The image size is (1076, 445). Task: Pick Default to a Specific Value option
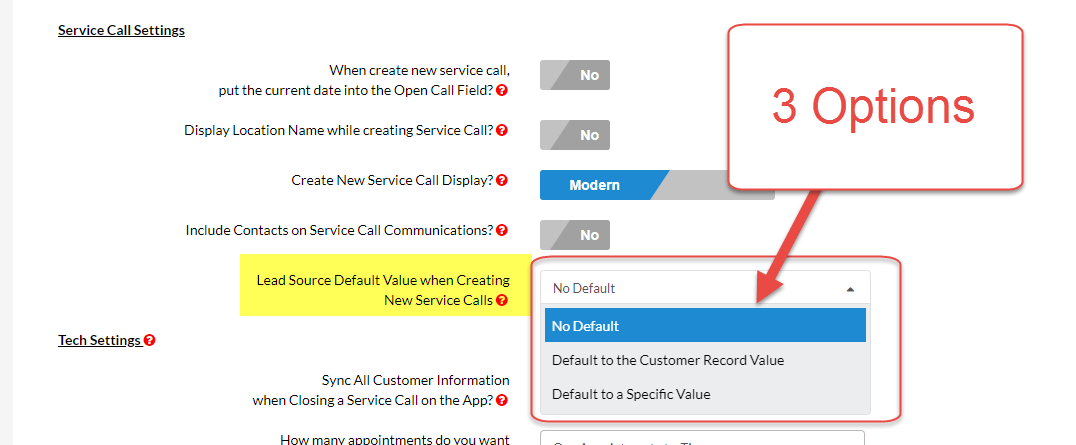pyautogui.click(x=705, y=394)
